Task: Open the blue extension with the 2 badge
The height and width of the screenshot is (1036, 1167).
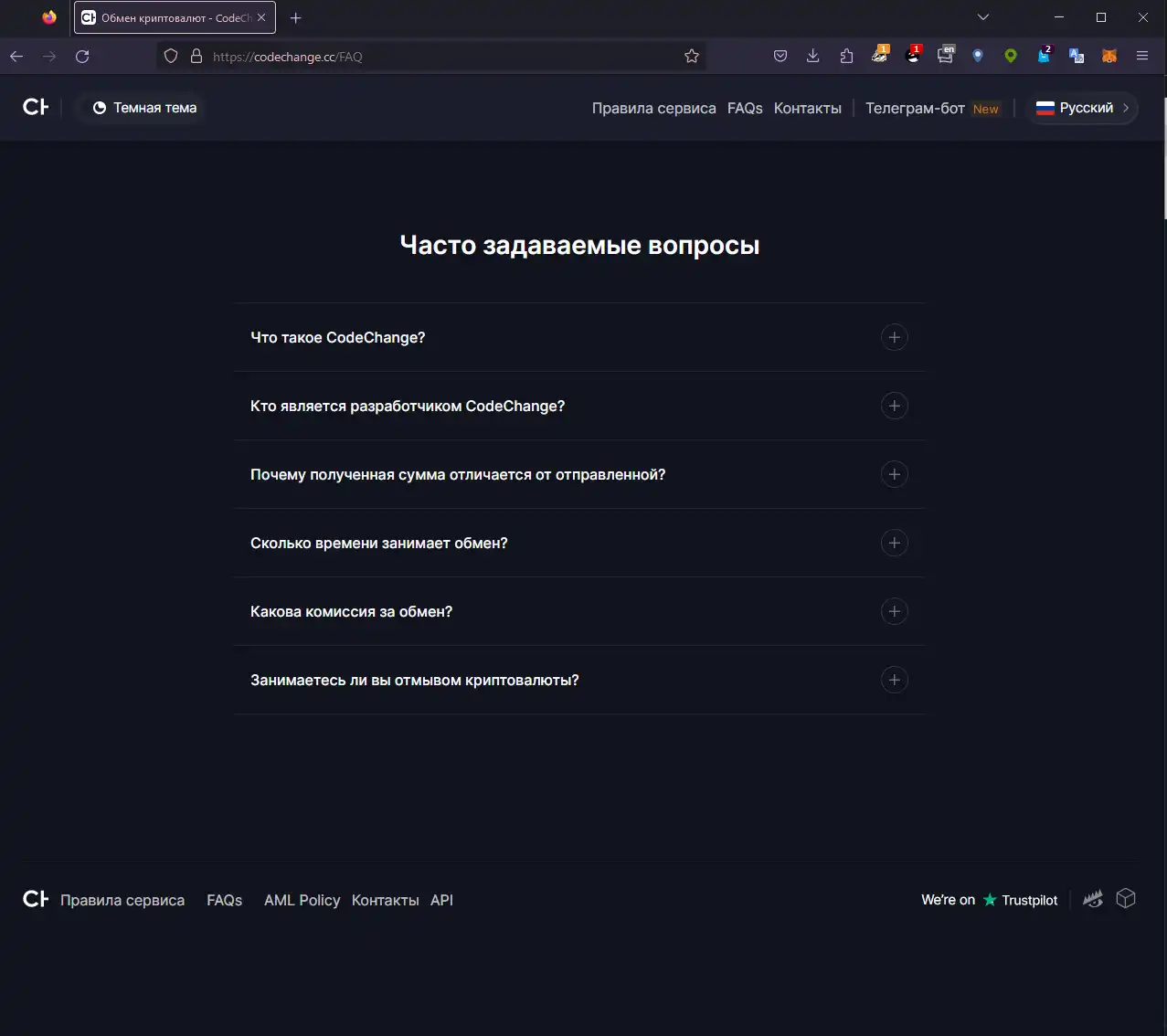Action: tap(1044, 56)
